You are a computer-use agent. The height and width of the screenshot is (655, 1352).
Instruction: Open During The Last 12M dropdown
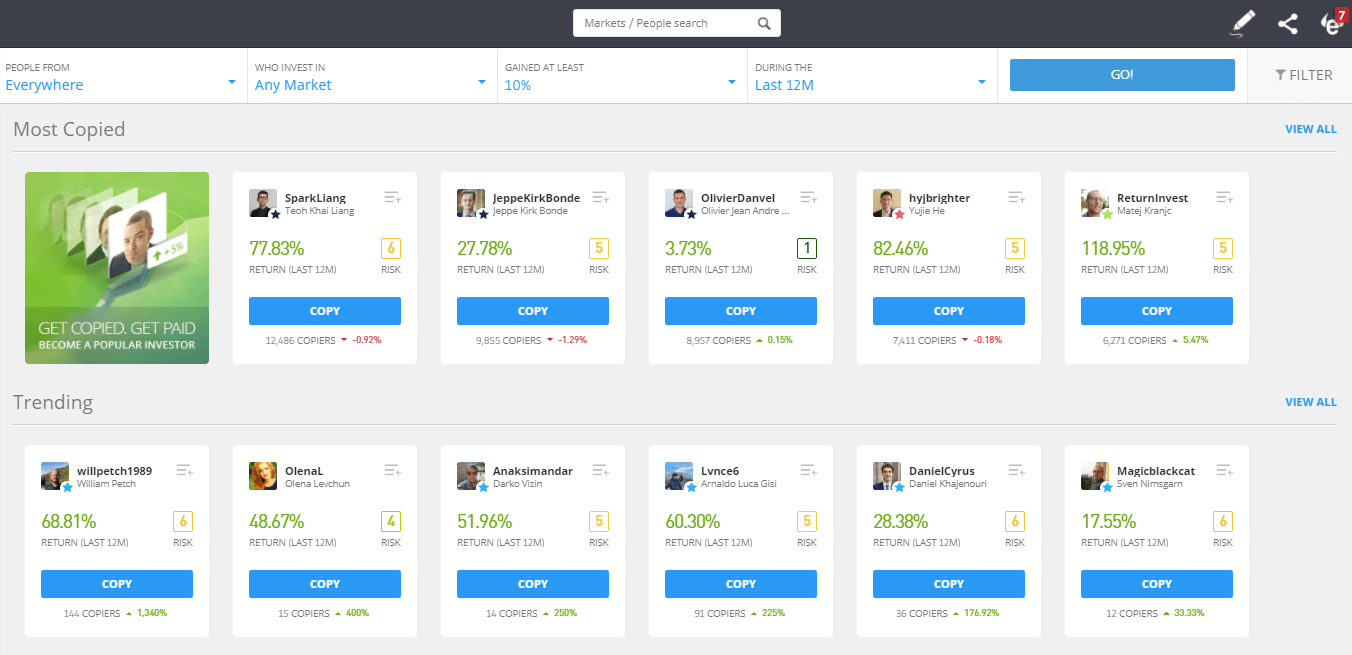click(x=872, y=76)
